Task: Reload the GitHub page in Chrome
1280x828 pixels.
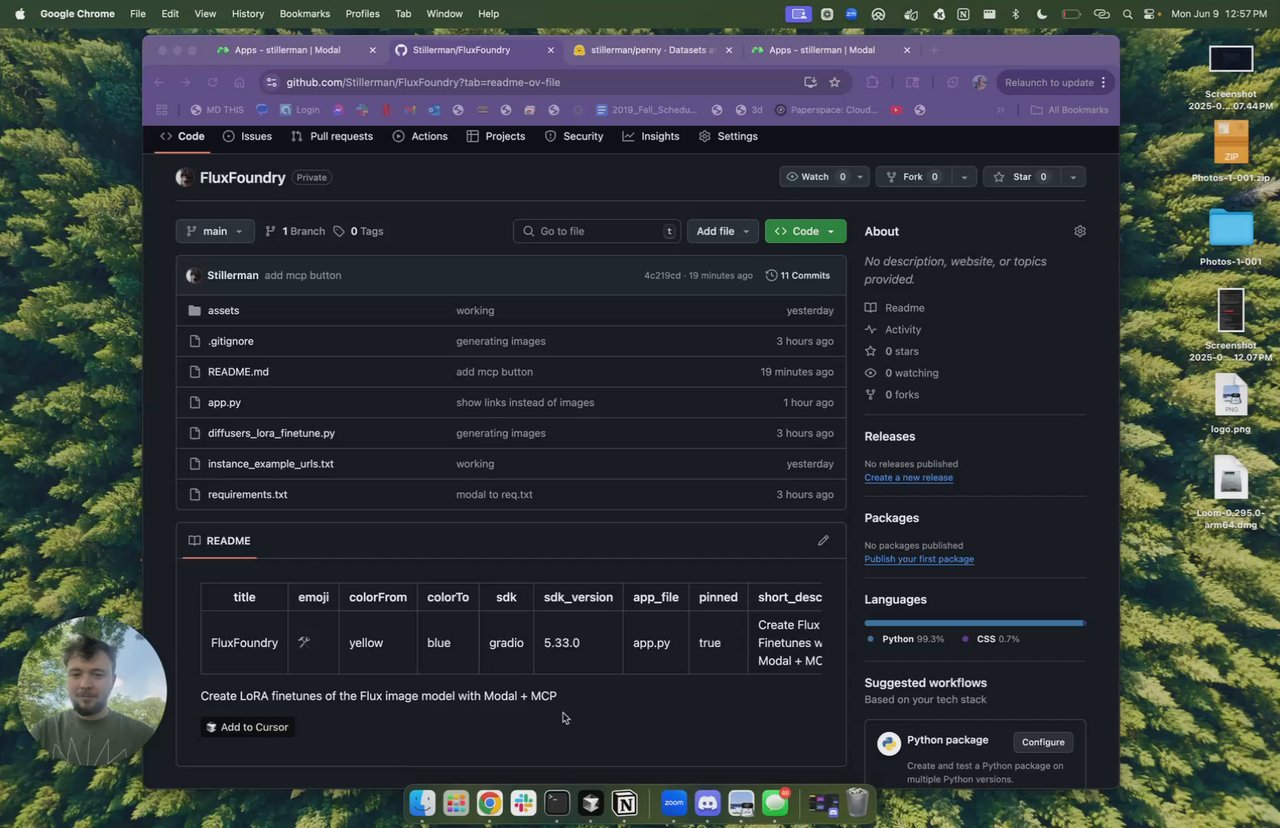Action: [212, 82]
